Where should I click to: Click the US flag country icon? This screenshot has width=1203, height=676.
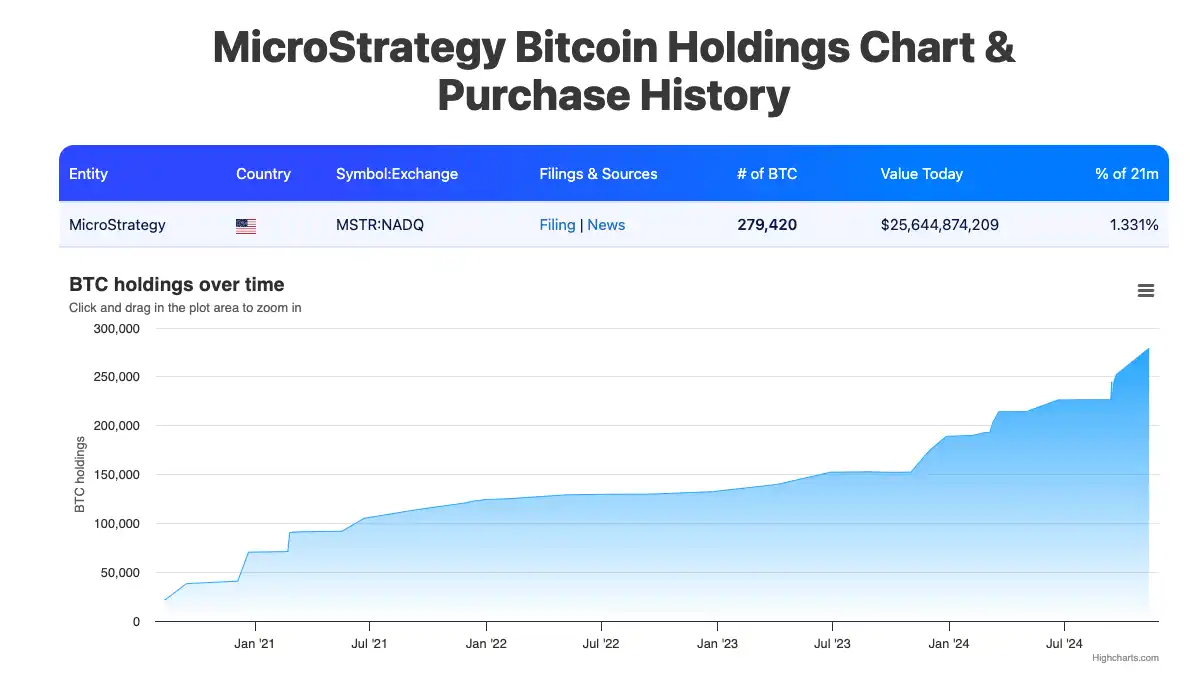(246, 226)
